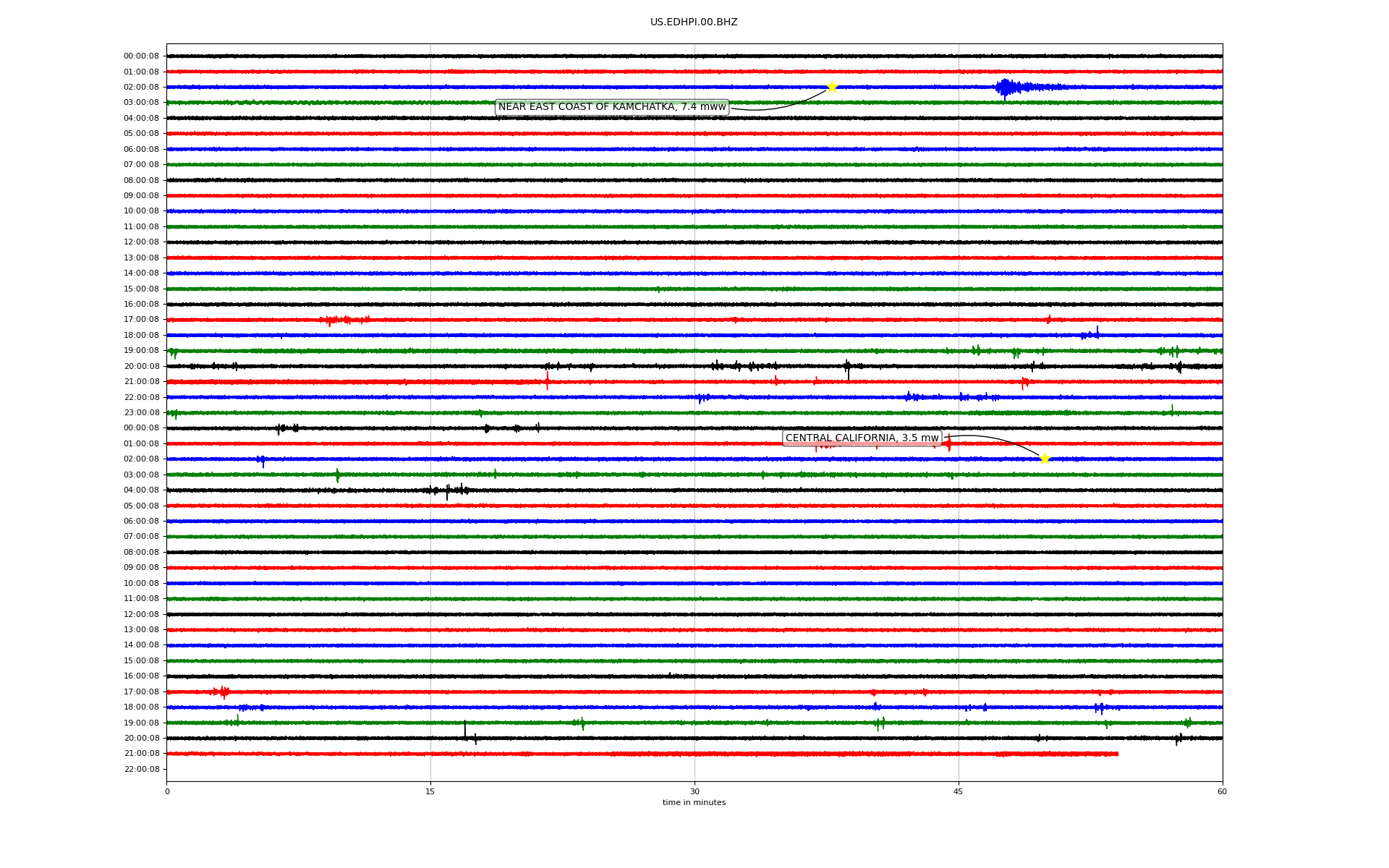Click the x-axis tick labeled 15
1389x868 pixels.
click(x=430, y=791)
